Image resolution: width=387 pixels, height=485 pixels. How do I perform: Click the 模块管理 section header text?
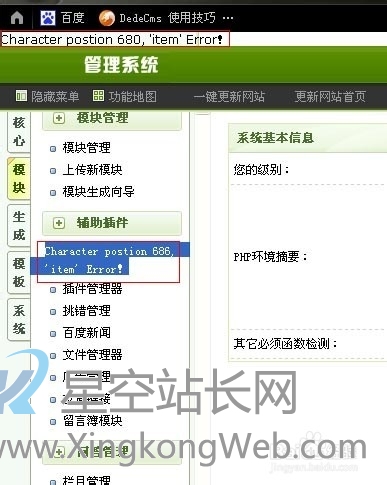(102, 118)
